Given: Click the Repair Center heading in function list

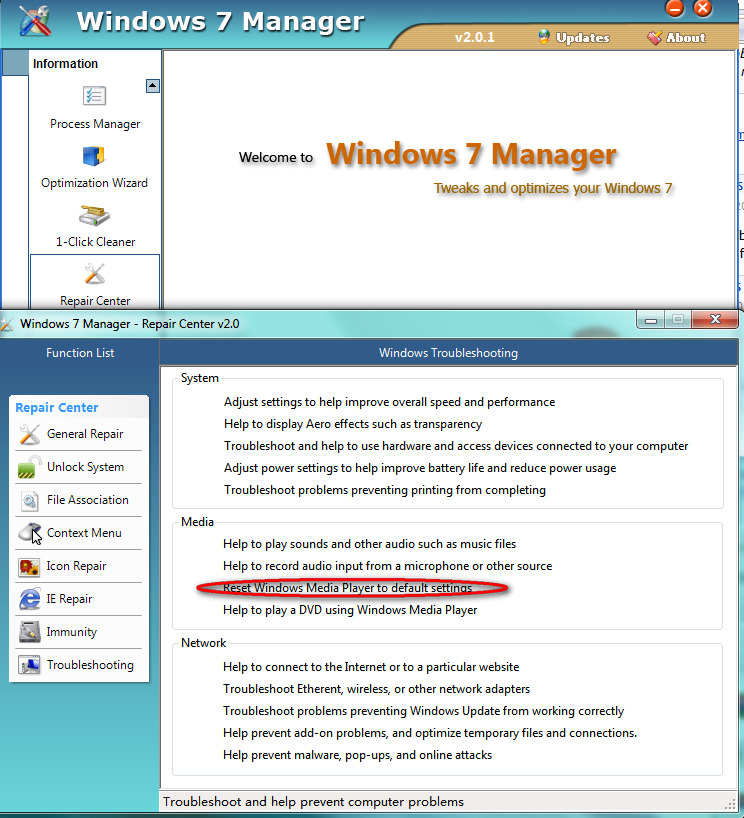Looking at the screenshot, I should [56, 407].
